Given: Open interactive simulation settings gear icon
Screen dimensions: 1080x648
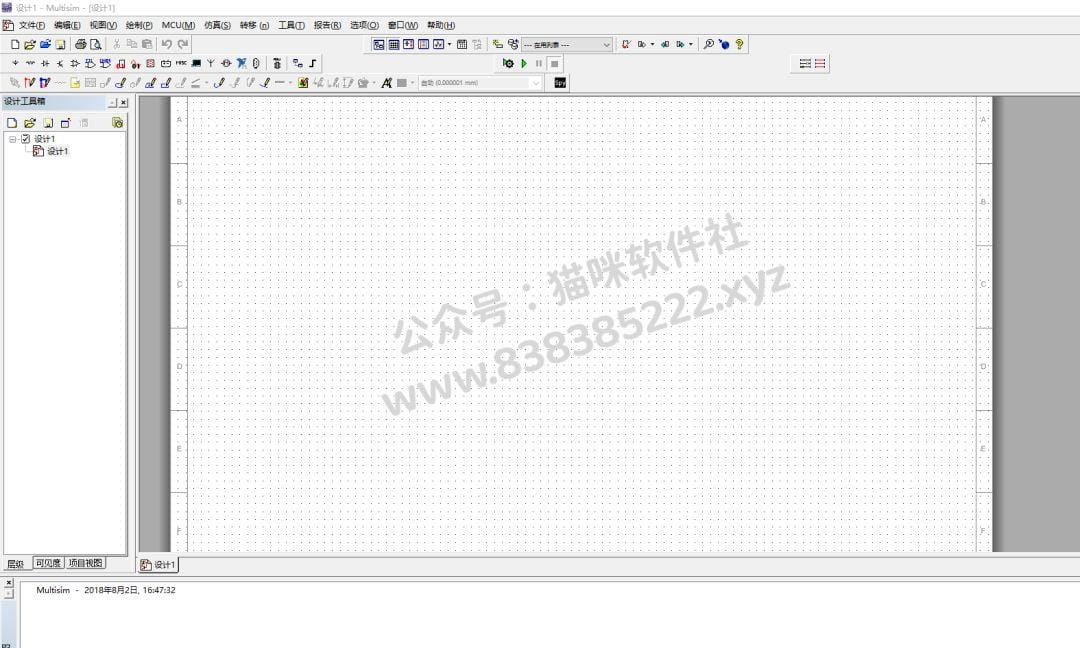Looking at the screenshot, I should [x=508, y=63].
